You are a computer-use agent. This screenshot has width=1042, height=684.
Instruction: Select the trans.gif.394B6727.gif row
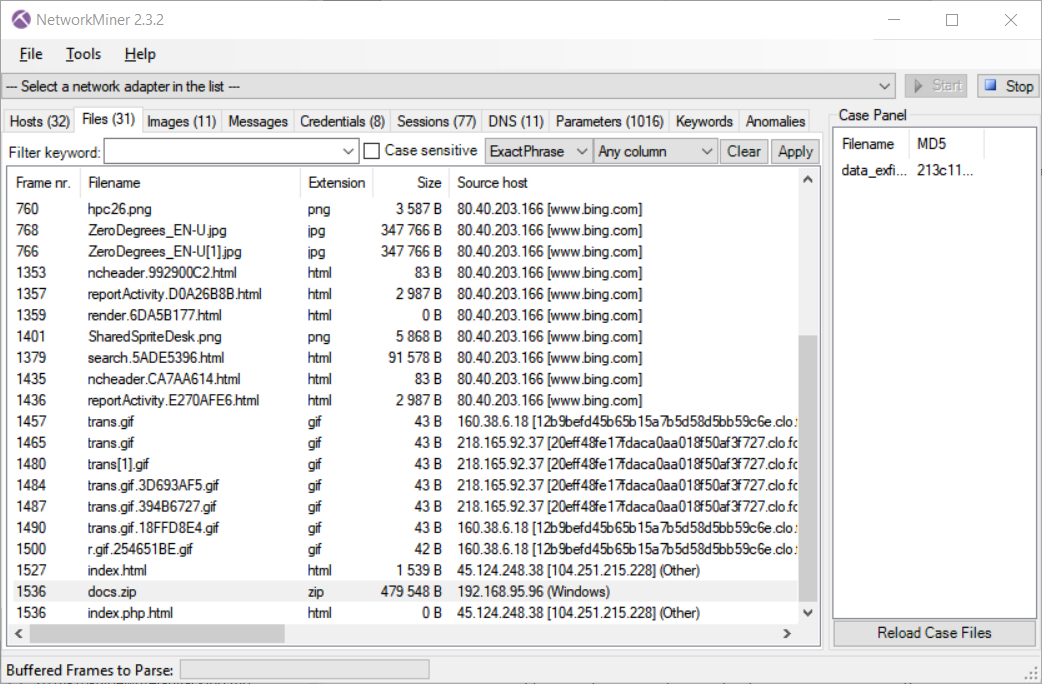coord(404,507)
